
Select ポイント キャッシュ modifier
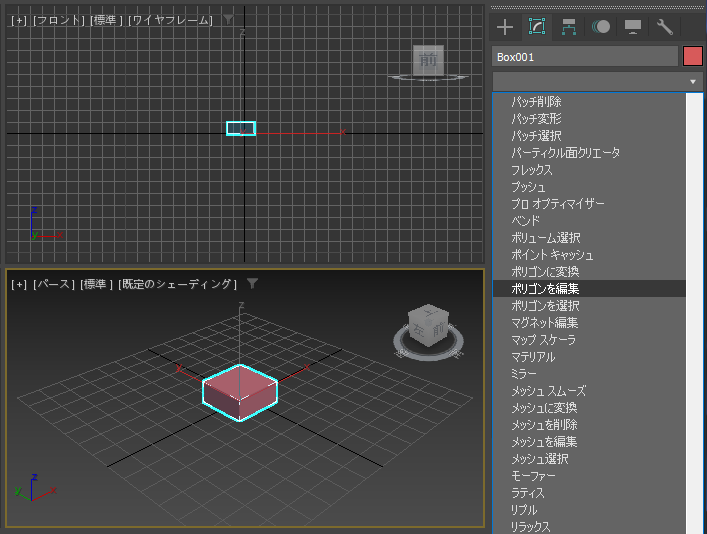click(x=589, y=255)
